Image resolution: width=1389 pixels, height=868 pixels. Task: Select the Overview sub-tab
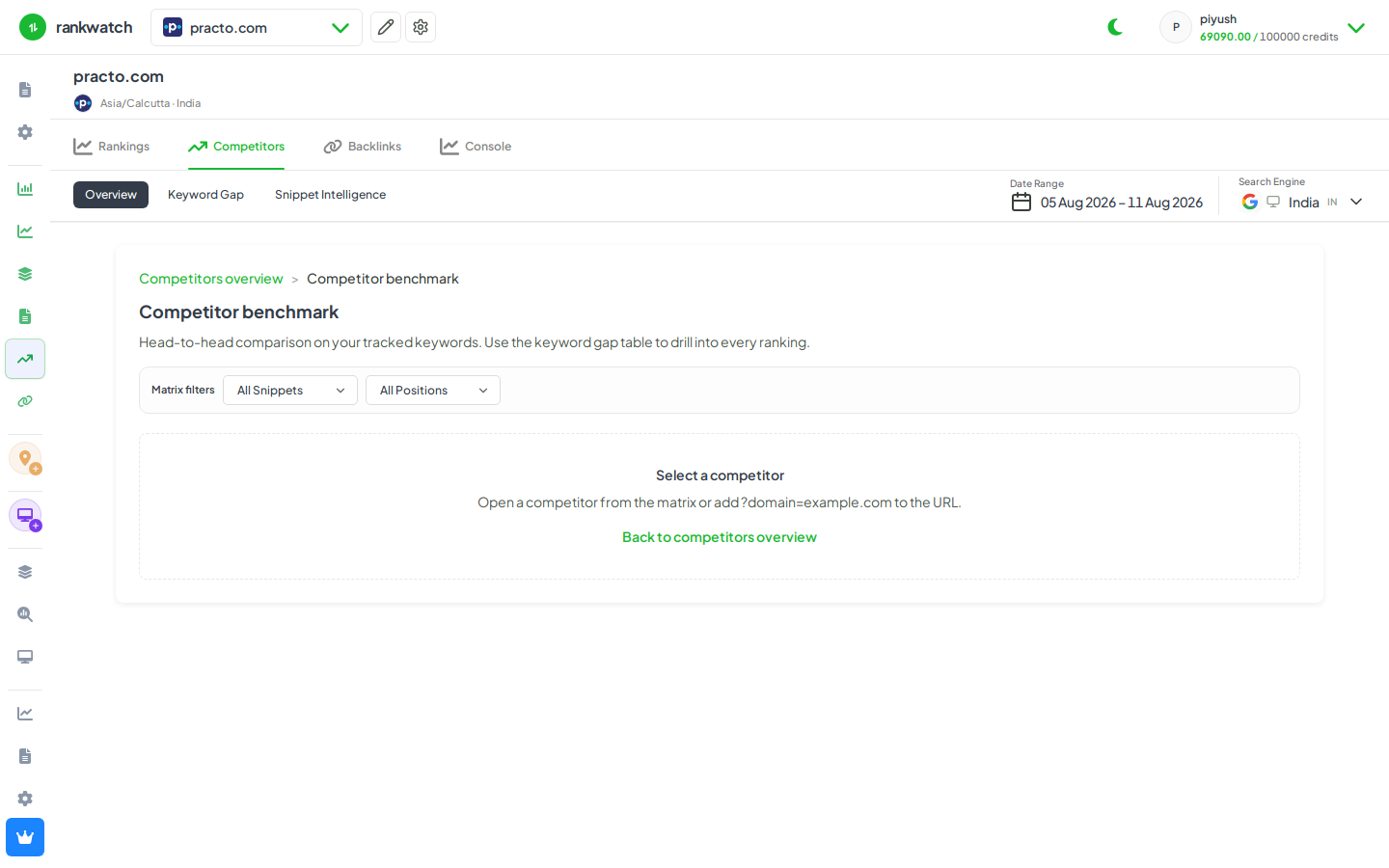coord(111,195)
